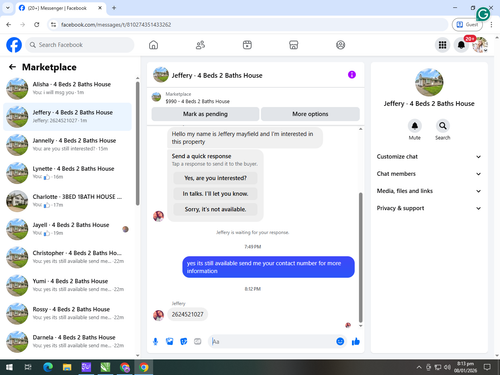The image size is (500, 375).
Task: Send quick reply 'In talks. I'll let you know.'
Action: [x=215, y=194]
